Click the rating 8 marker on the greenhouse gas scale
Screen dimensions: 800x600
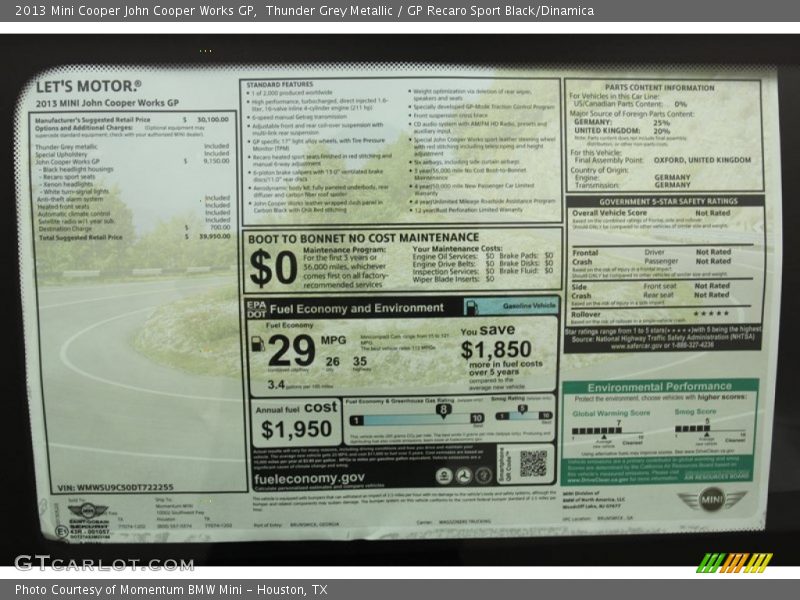[x=443, y=410]
